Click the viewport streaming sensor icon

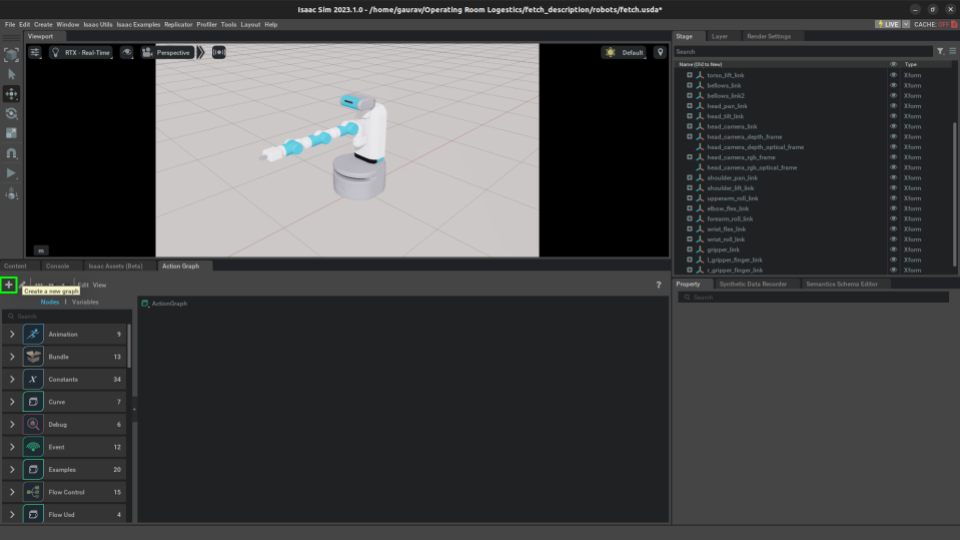pos(219,53)
